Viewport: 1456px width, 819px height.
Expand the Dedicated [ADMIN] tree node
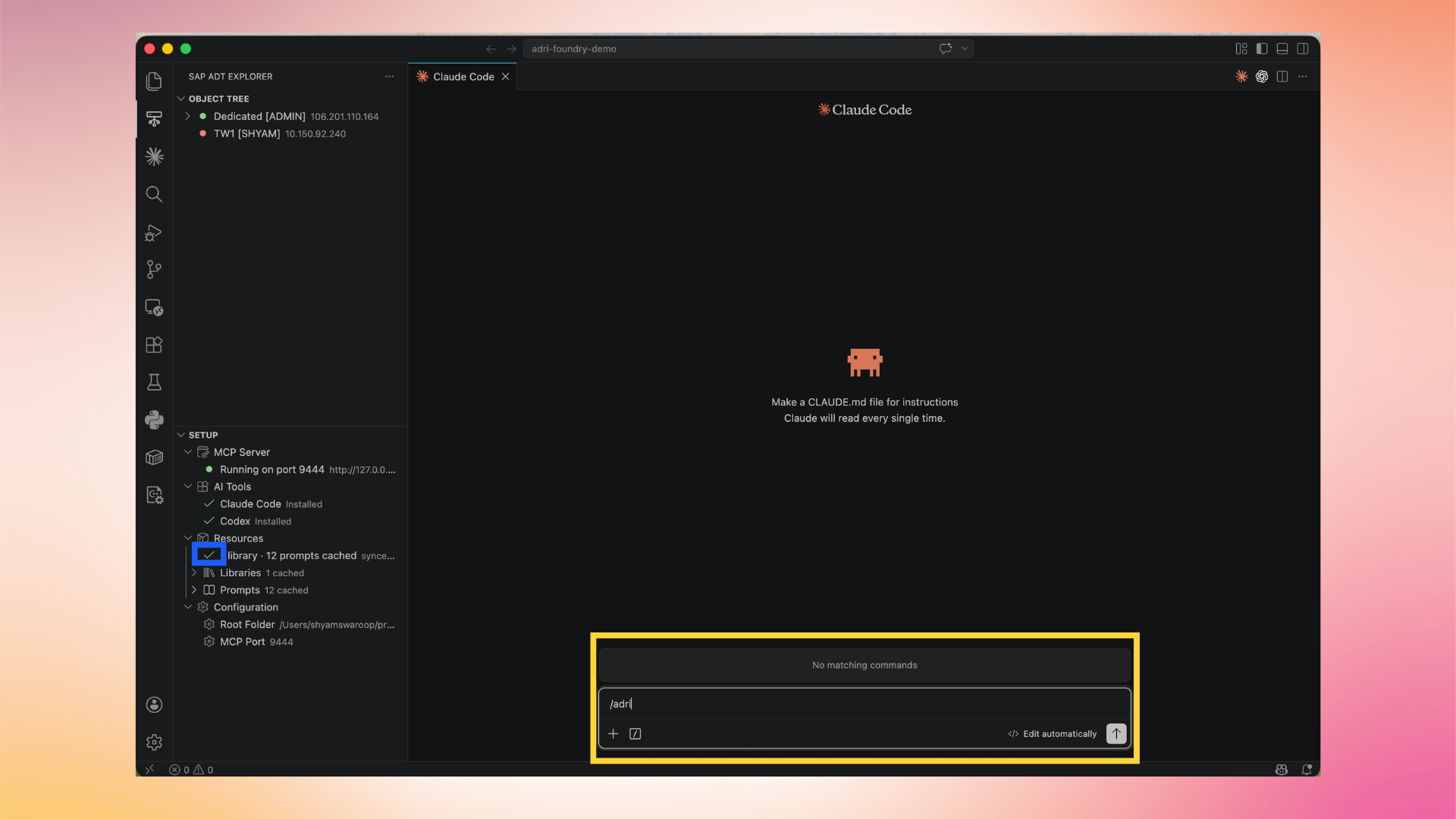coord(187,116)
